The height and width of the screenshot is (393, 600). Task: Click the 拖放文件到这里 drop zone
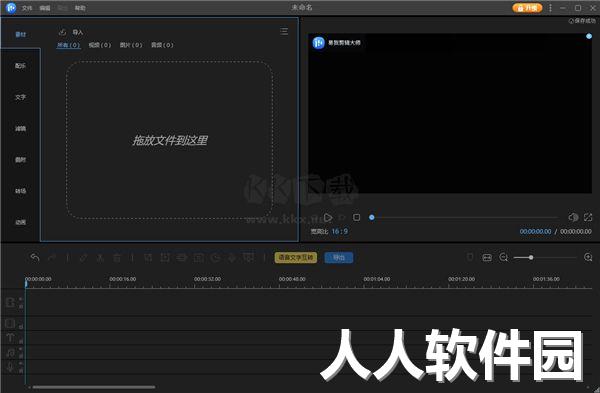[x=170, y=140]
